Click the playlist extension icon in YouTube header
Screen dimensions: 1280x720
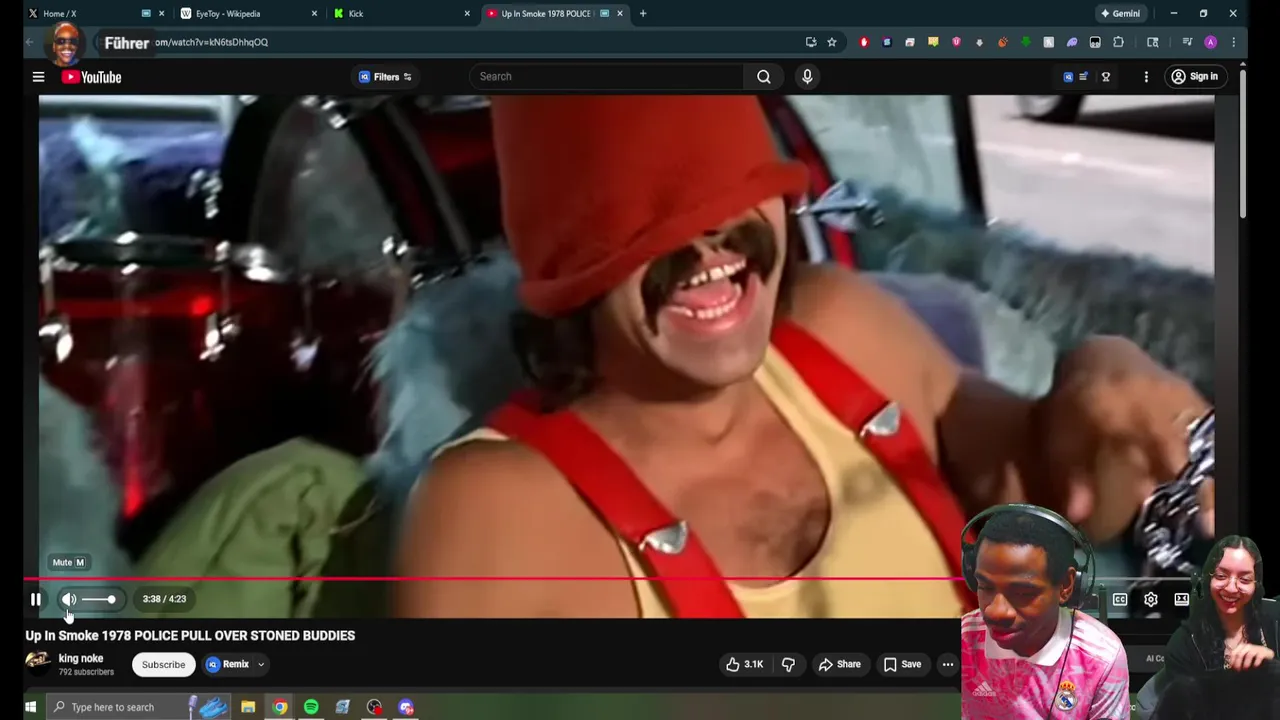(1083, 77)
